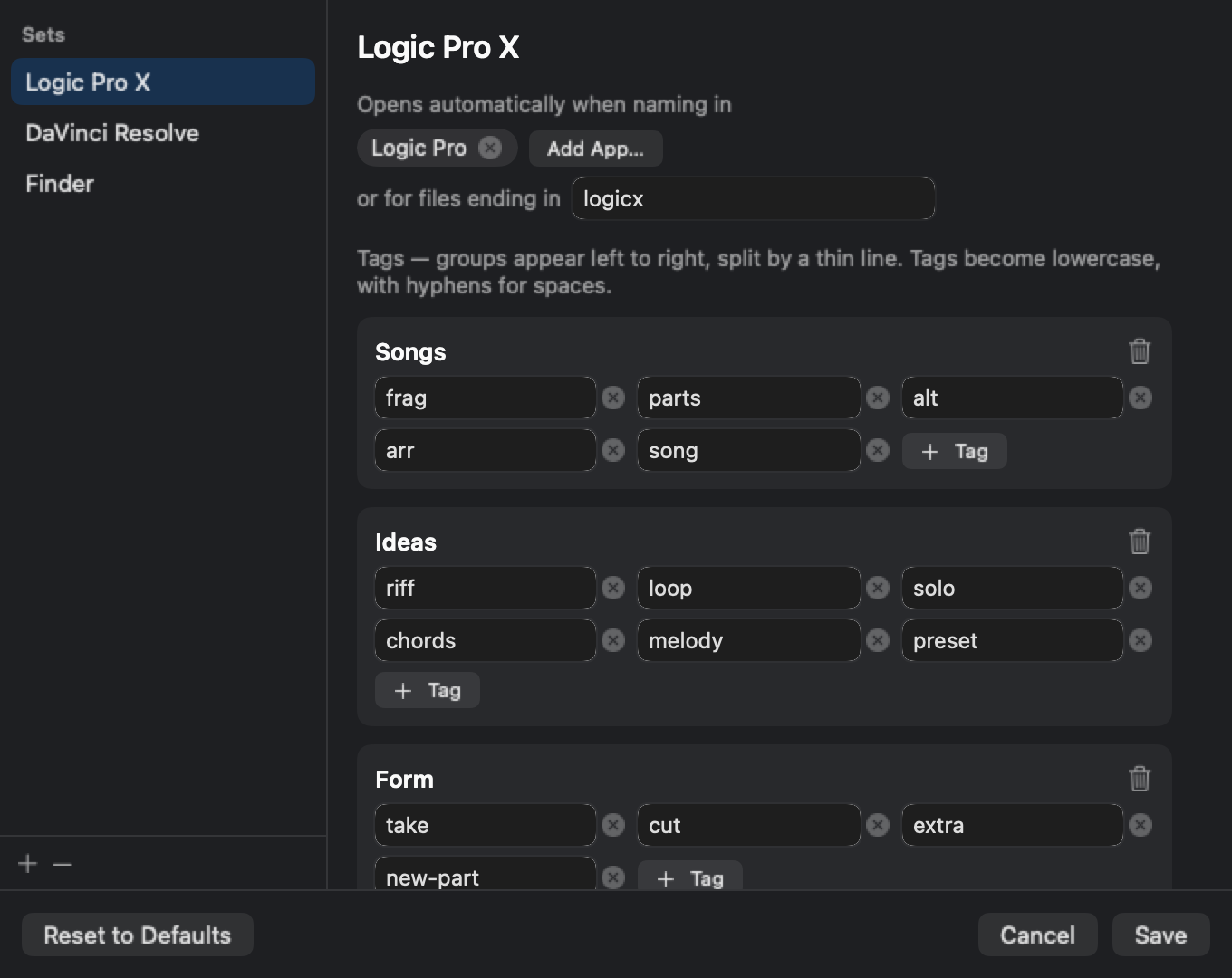
Task: Remove the loop tag
Action: click(877, 588)
